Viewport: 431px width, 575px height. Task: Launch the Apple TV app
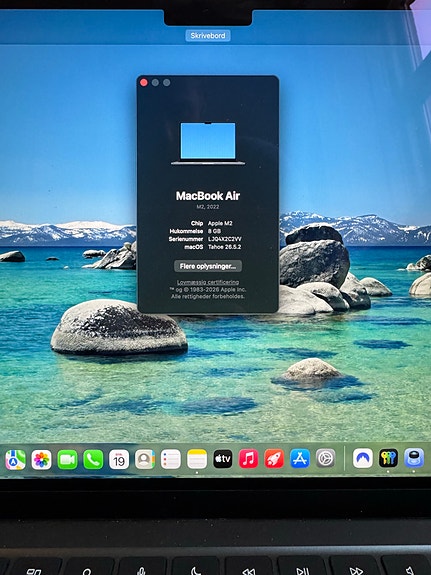[x=223, y=459]
